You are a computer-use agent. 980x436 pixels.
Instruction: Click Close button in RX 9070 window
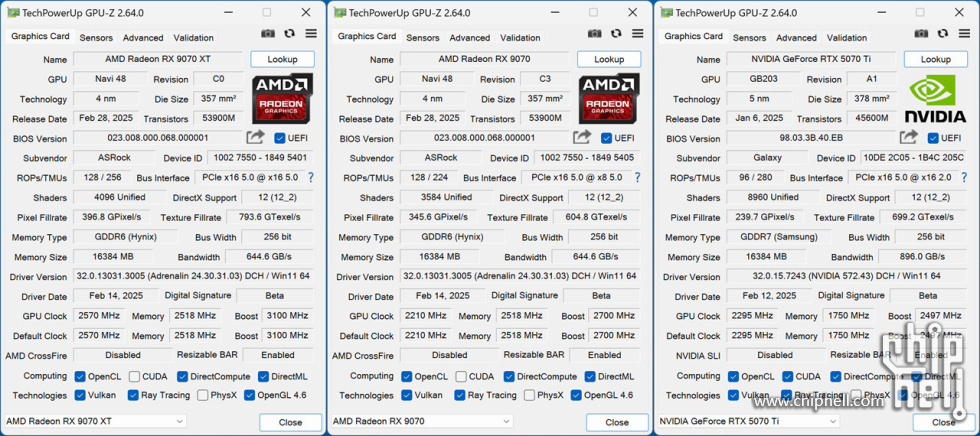pos(617,422)
